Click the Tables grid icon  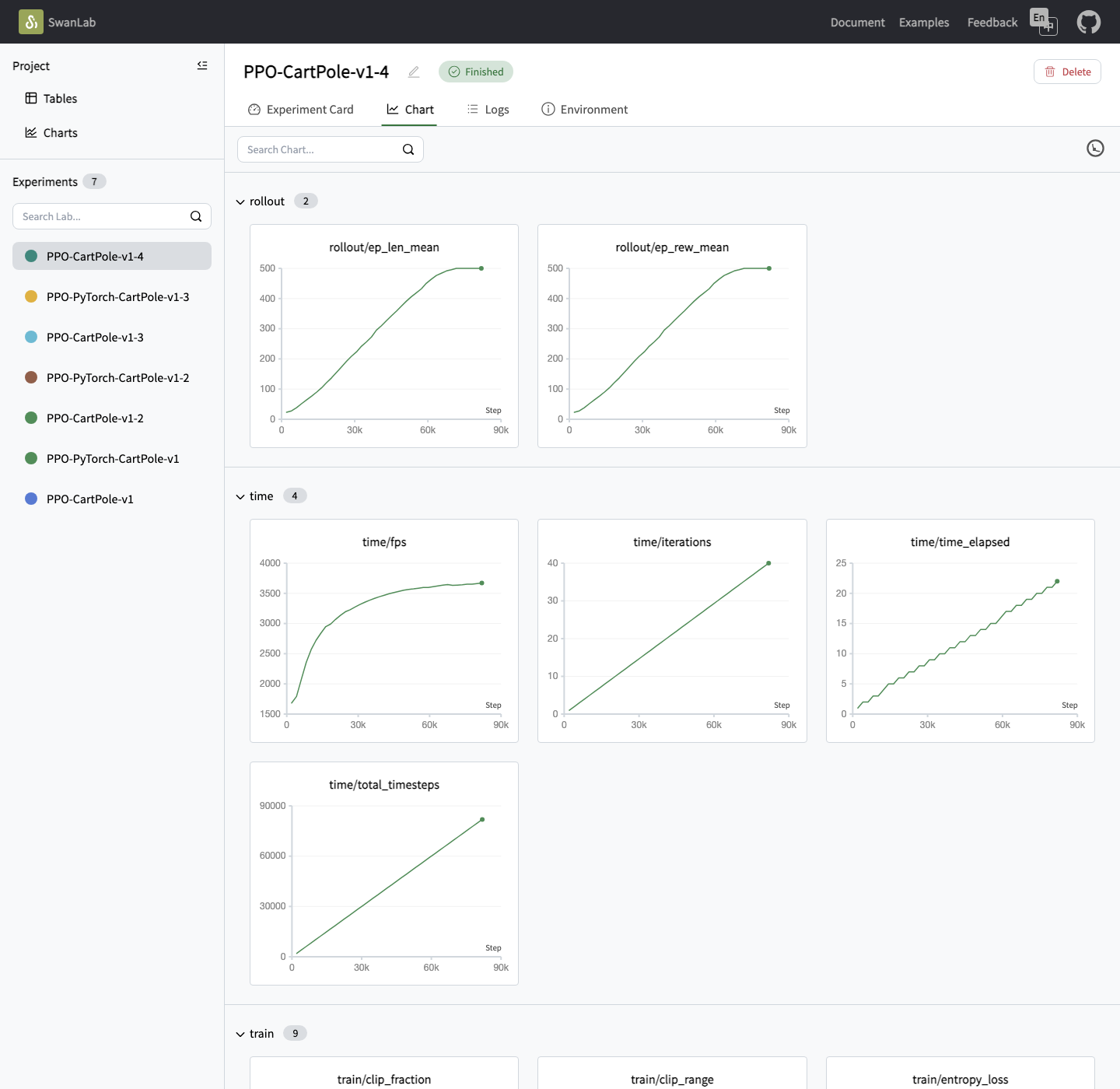coord(31,98)
